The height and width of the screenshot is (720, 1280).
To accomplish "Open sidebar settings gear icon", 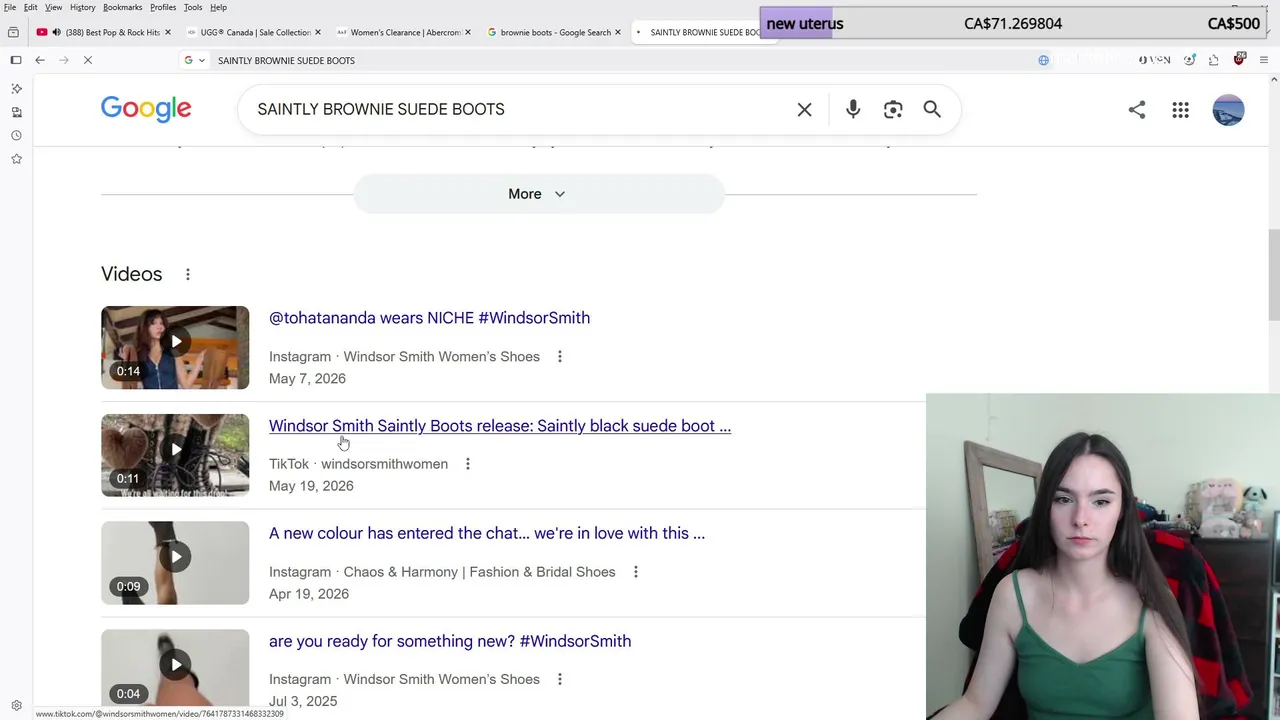I will click(x=16, y=705).
